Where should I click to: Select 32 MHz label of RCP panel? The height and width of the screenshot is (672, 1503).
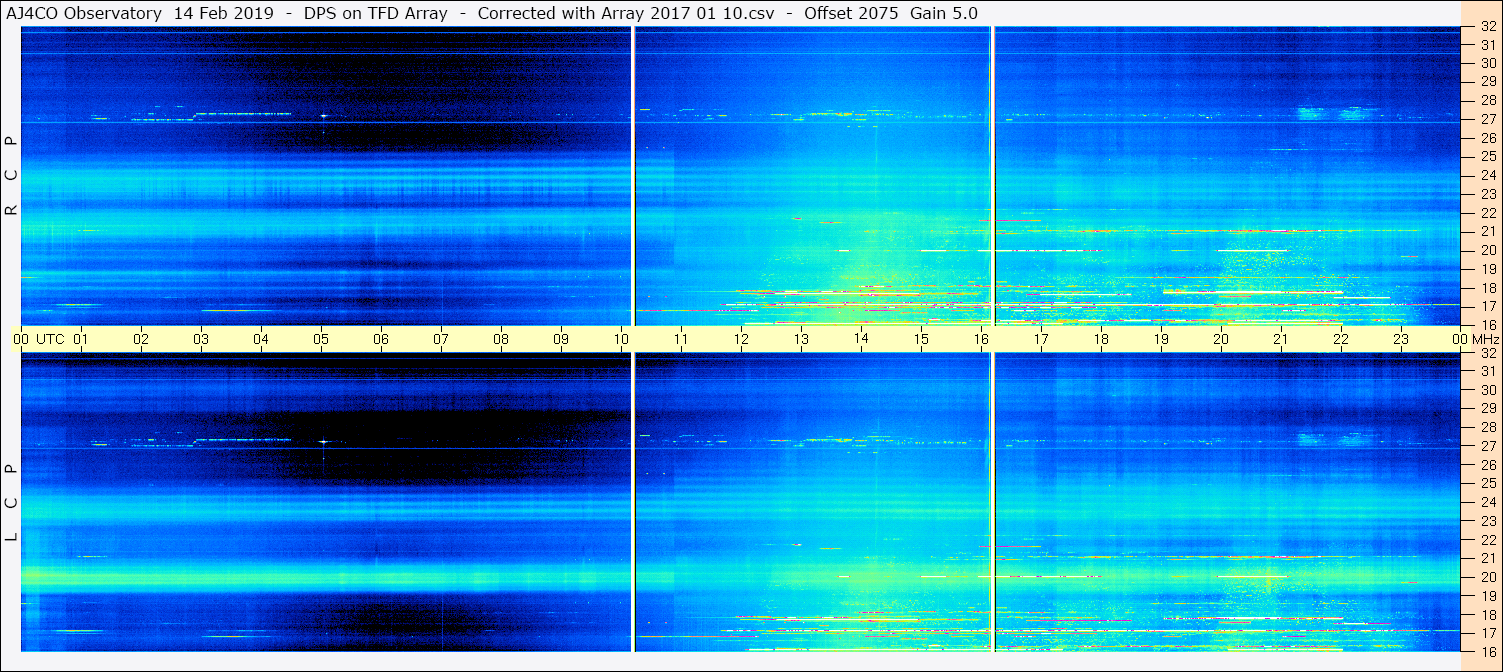(1488, 27)
